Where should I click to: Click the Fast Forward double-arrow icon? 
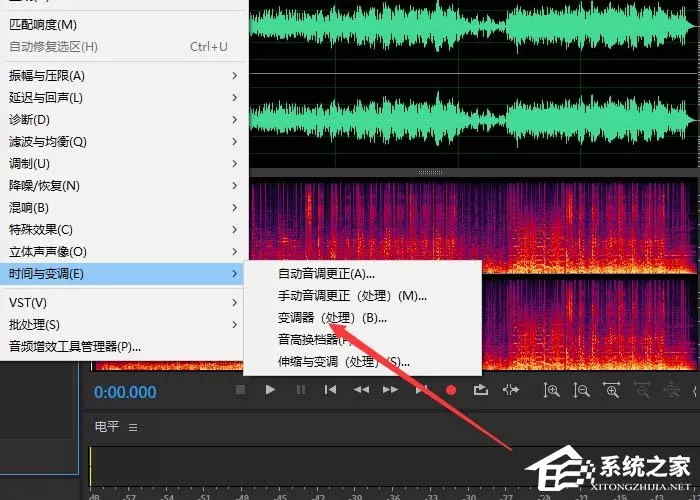[391, 390]
